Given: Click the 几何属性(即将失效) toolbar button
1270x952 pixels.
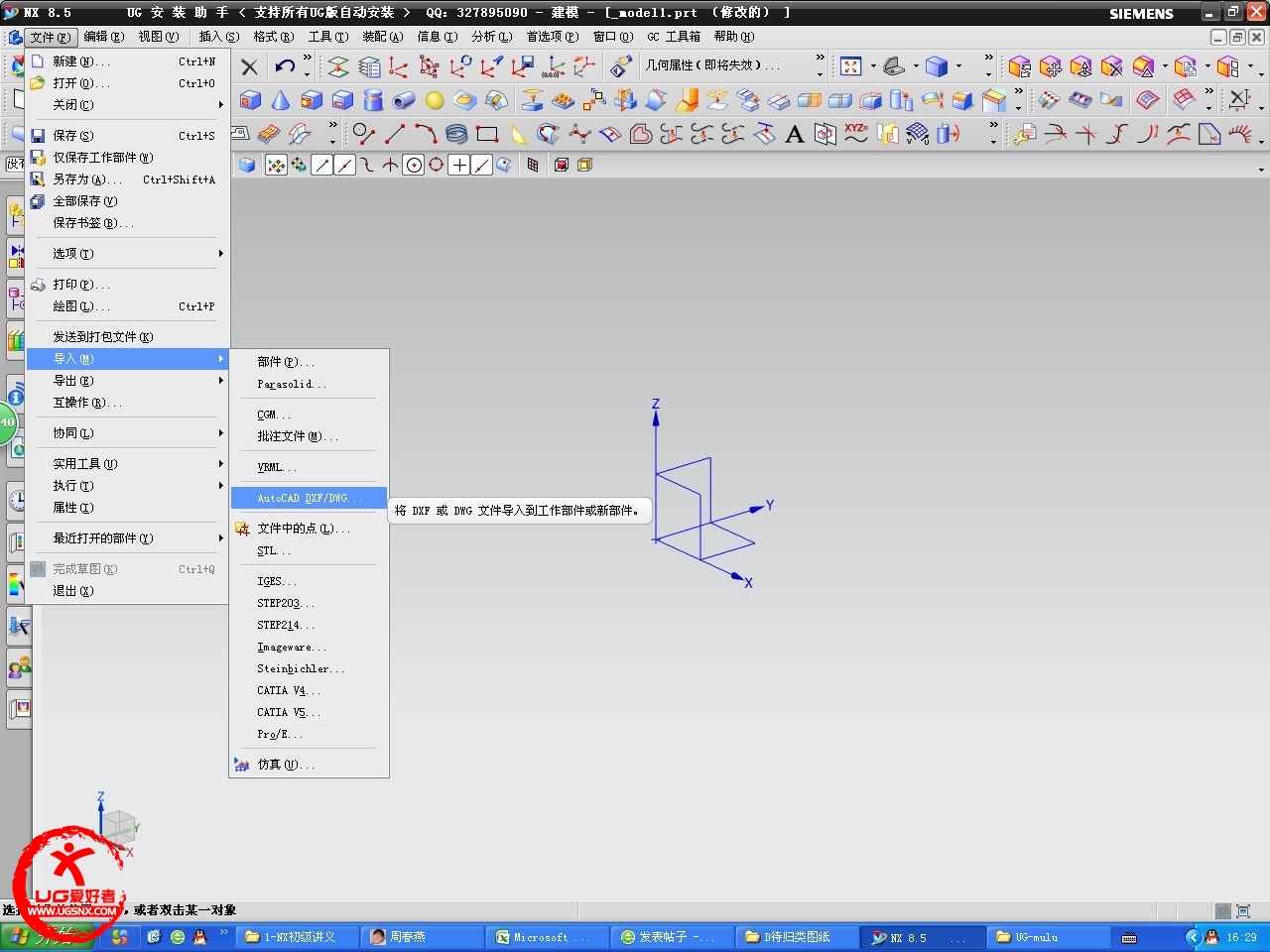Looking at the screenshot, I should (x=712, y=65).
